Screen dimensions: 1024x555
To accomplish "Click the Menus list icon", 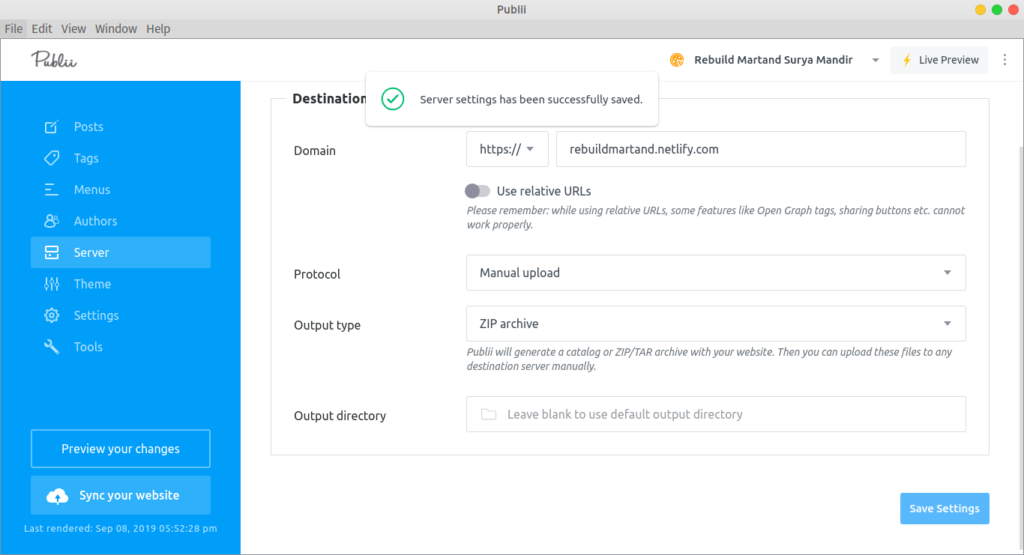I will click(x=51, y=189).
